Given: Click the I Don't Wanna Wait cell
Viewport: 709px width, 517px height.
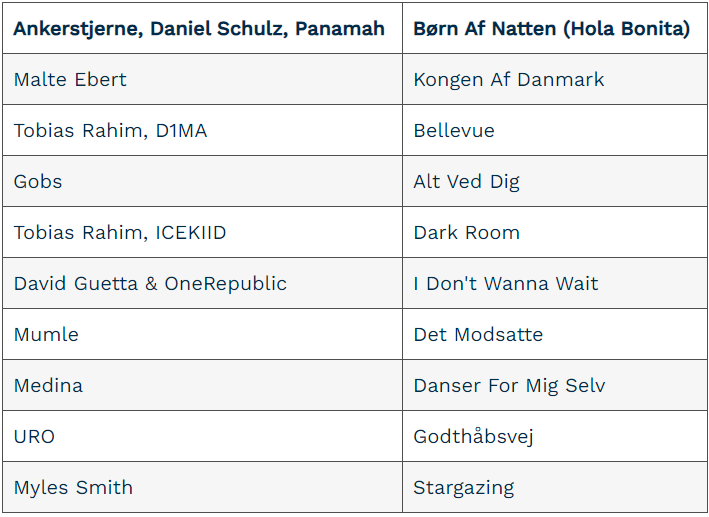Looking at the screenshot, I should point(555,284).
